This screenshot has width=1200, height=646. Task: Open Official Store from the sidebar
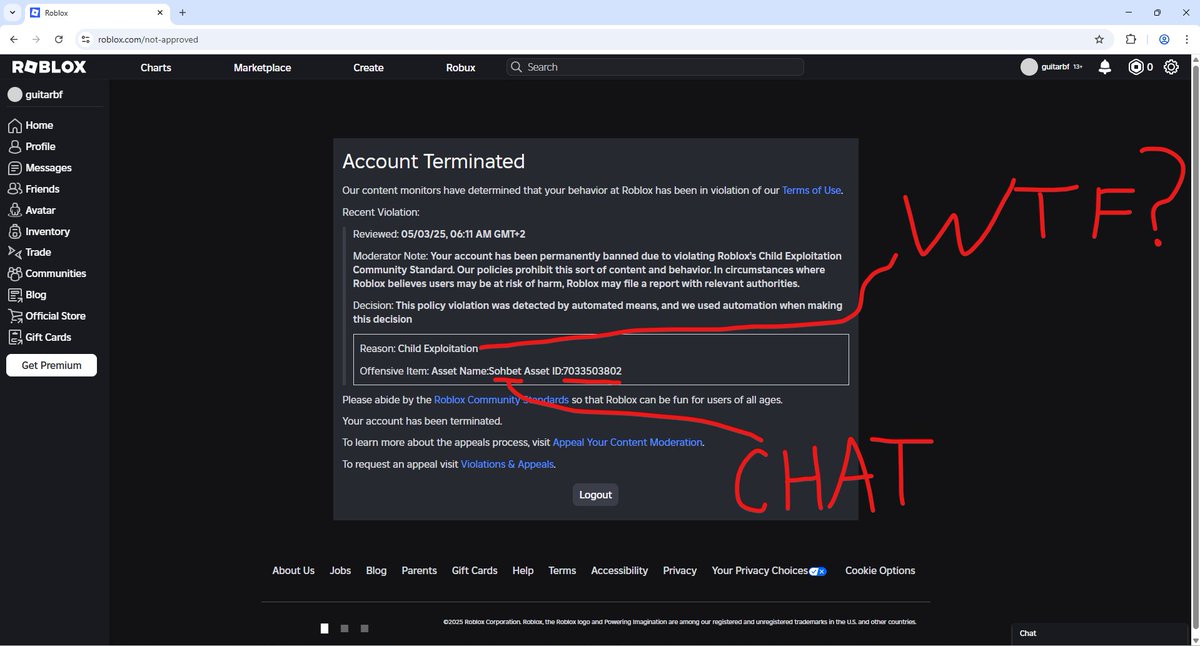(x=47, y=316)
